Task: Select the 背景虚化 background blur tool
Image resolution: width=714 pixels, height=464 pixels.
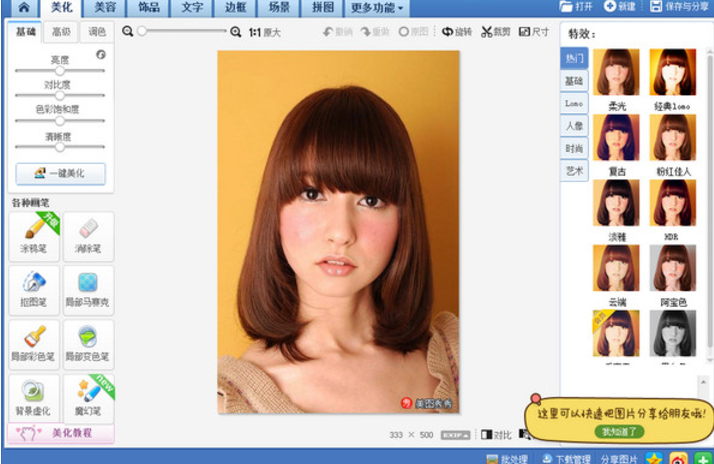Action: pyautogui.click(x=34, y=398)
